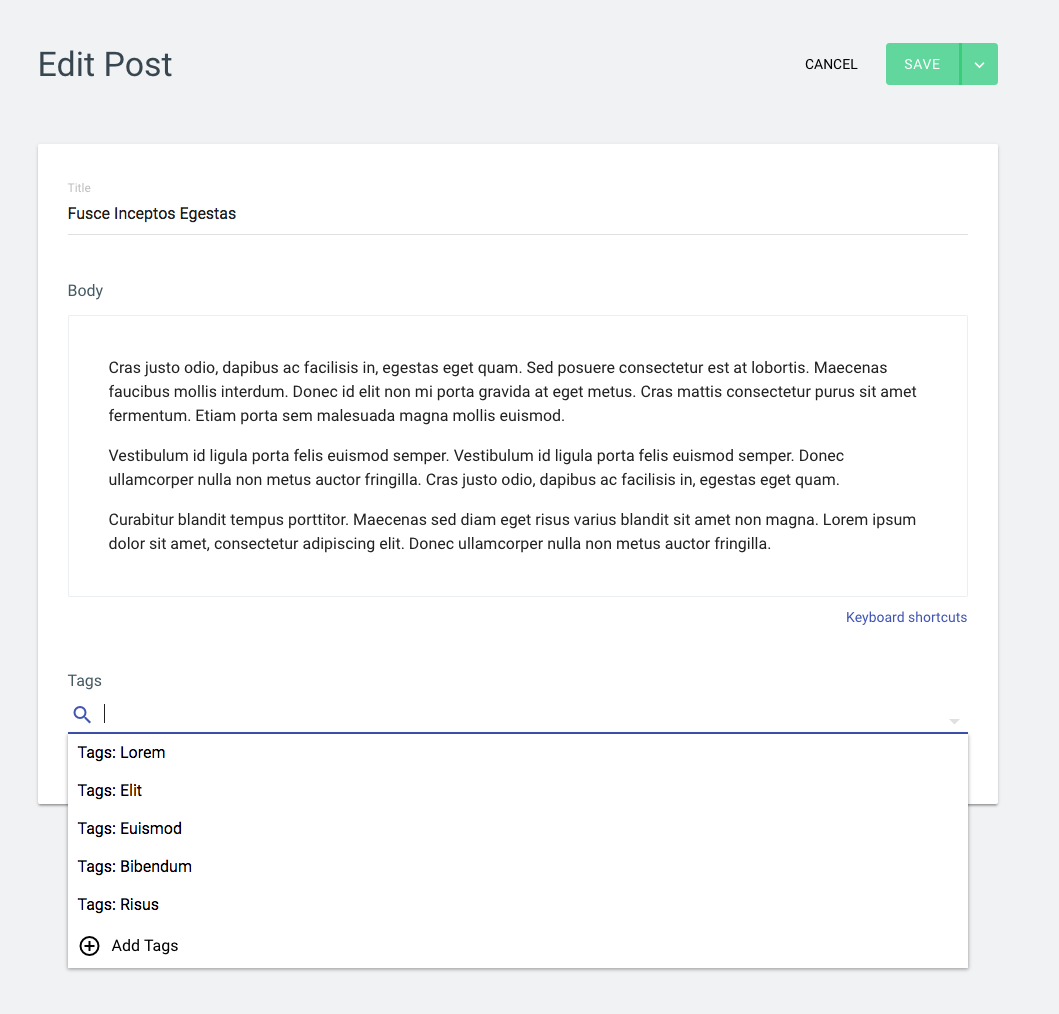The image size is (1059, 1014).
Task: Click the circled plus Add Tags icon
Action: 89,946
